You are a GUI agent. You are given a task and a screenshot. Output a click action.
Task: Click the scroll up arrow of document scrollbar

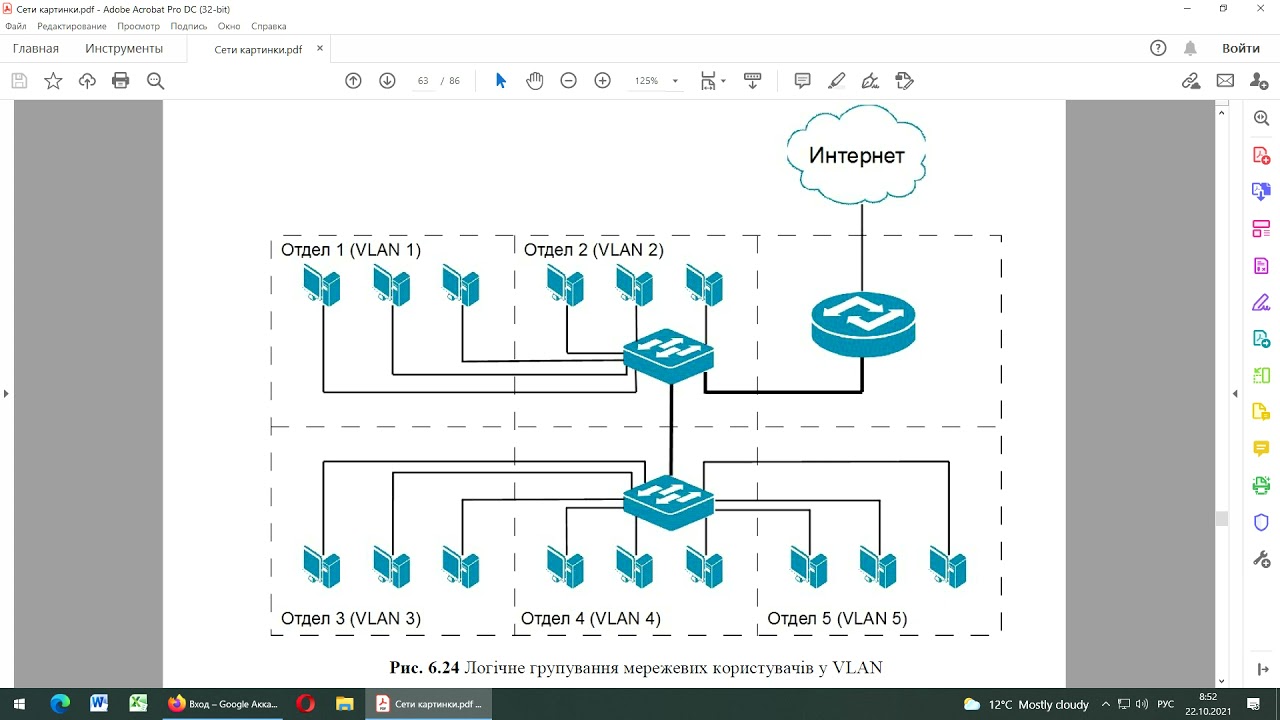click(1221, 113)
